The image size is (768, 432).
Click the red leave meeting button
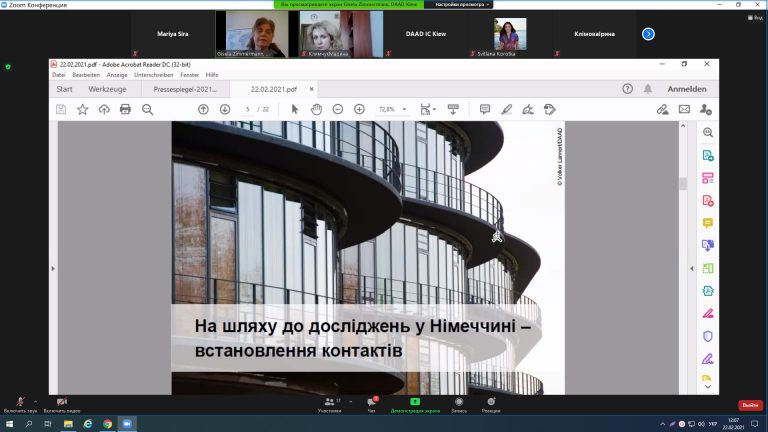[x=749, y=404]
